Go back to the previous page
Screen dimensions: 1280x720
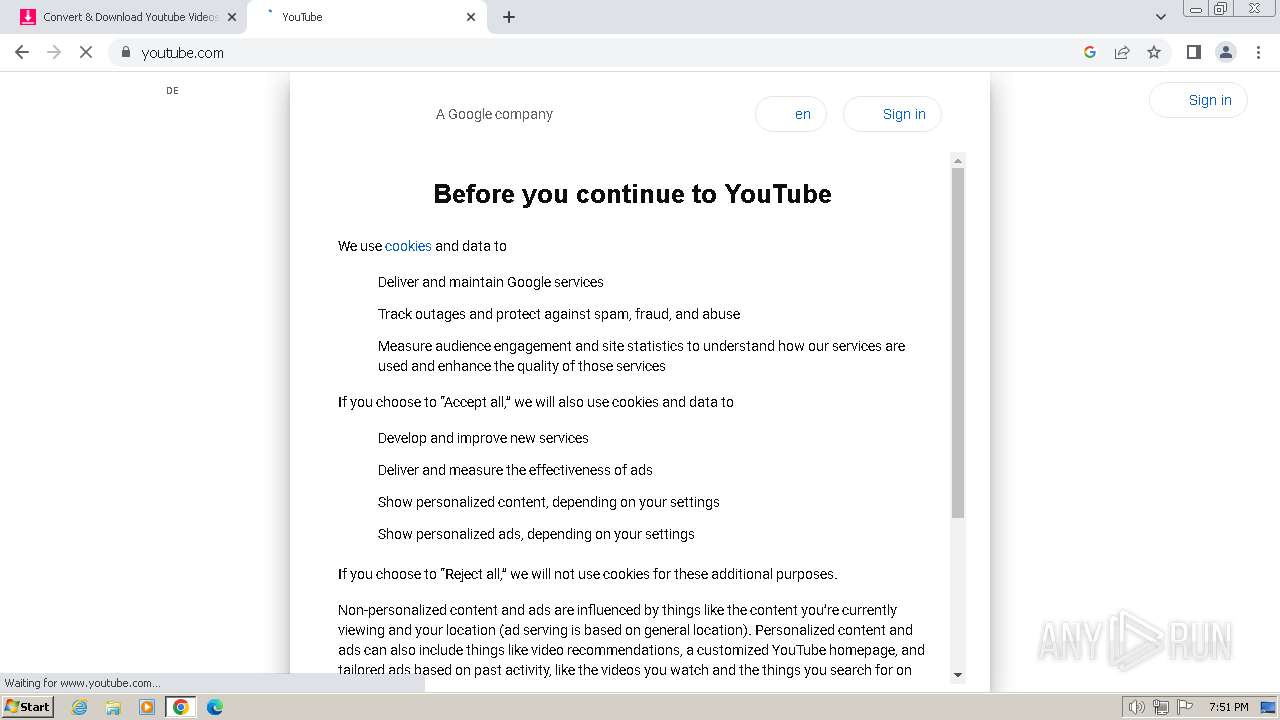(22, 52)
